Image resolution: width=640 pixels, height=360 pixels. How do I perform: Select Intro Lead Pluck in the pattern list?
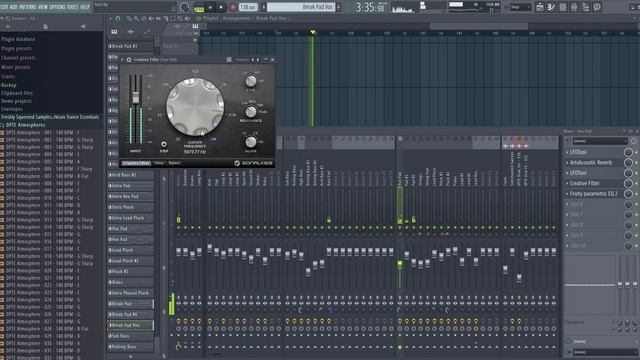coord(130,218)
